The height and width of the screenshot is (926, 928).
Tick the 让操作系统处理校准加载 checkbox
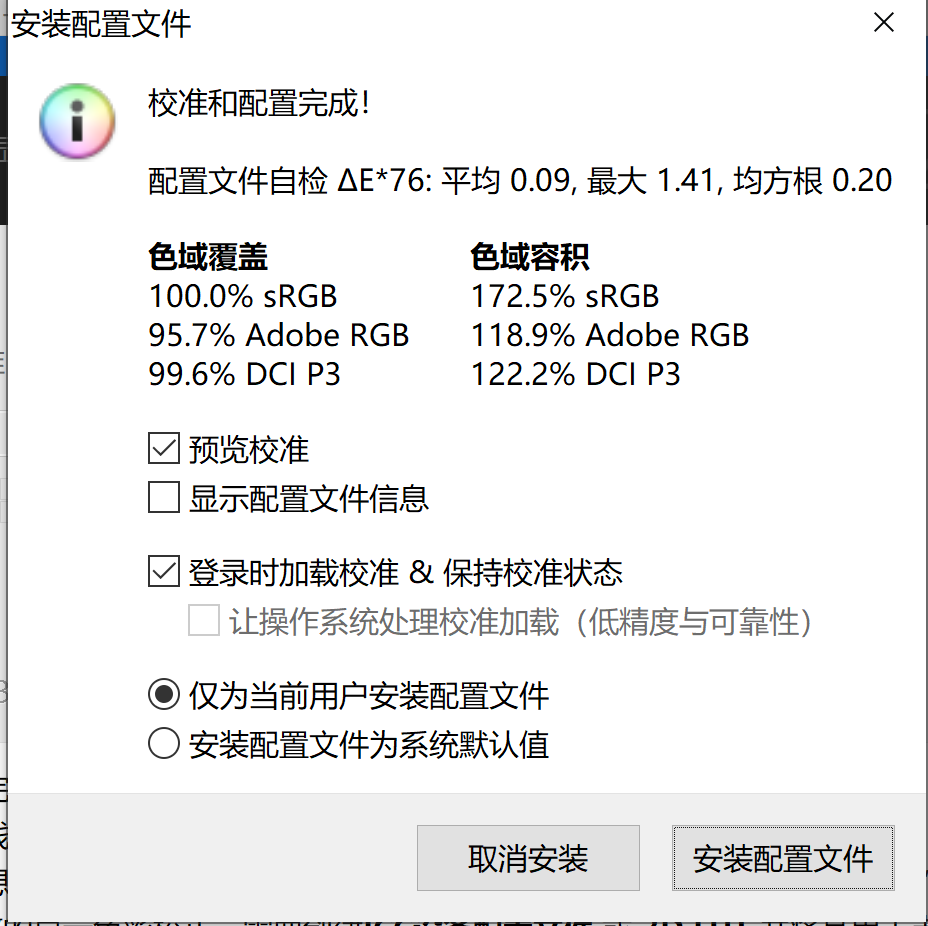click(204, 622)
